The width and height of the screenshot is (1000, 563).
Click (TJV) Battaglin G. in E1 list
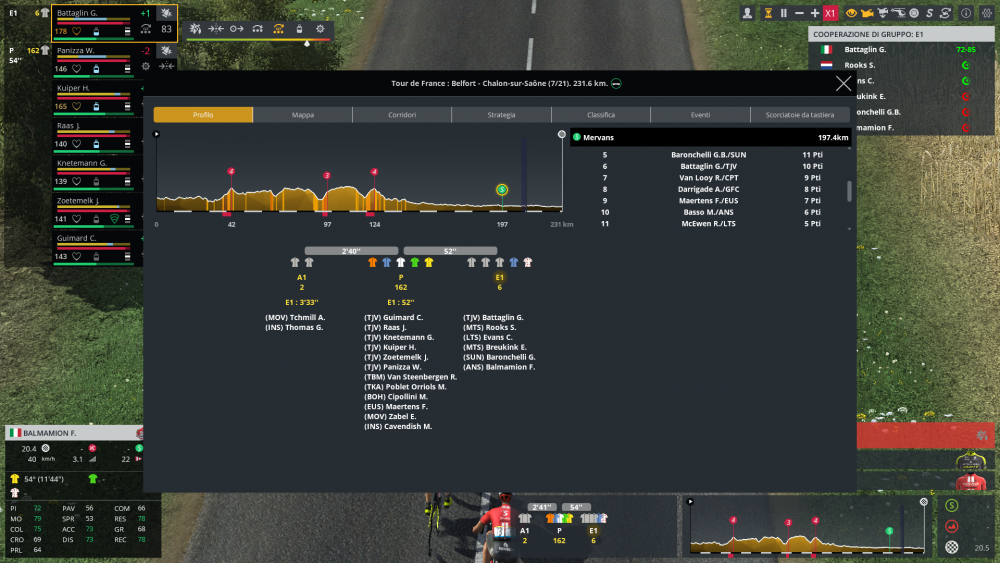coord(493,318)
